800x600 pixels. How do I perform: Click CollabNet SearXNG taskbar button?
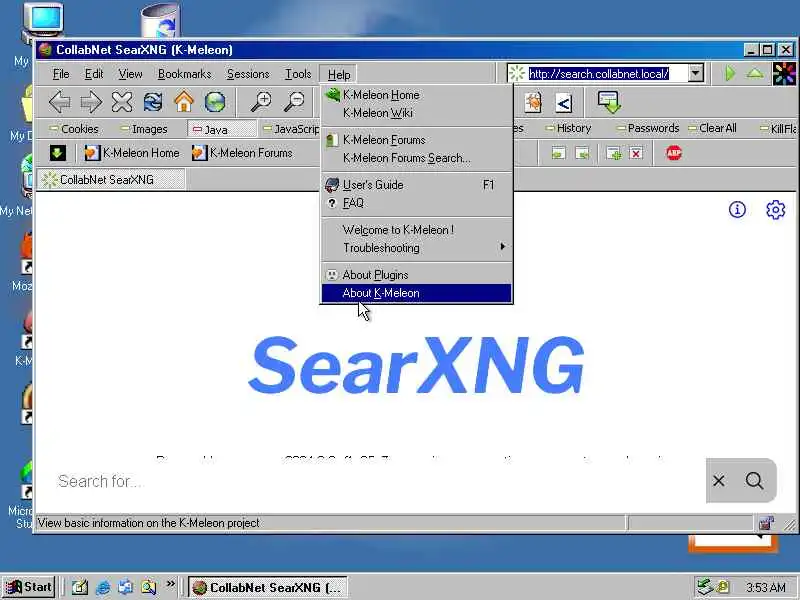coord(268,588)
